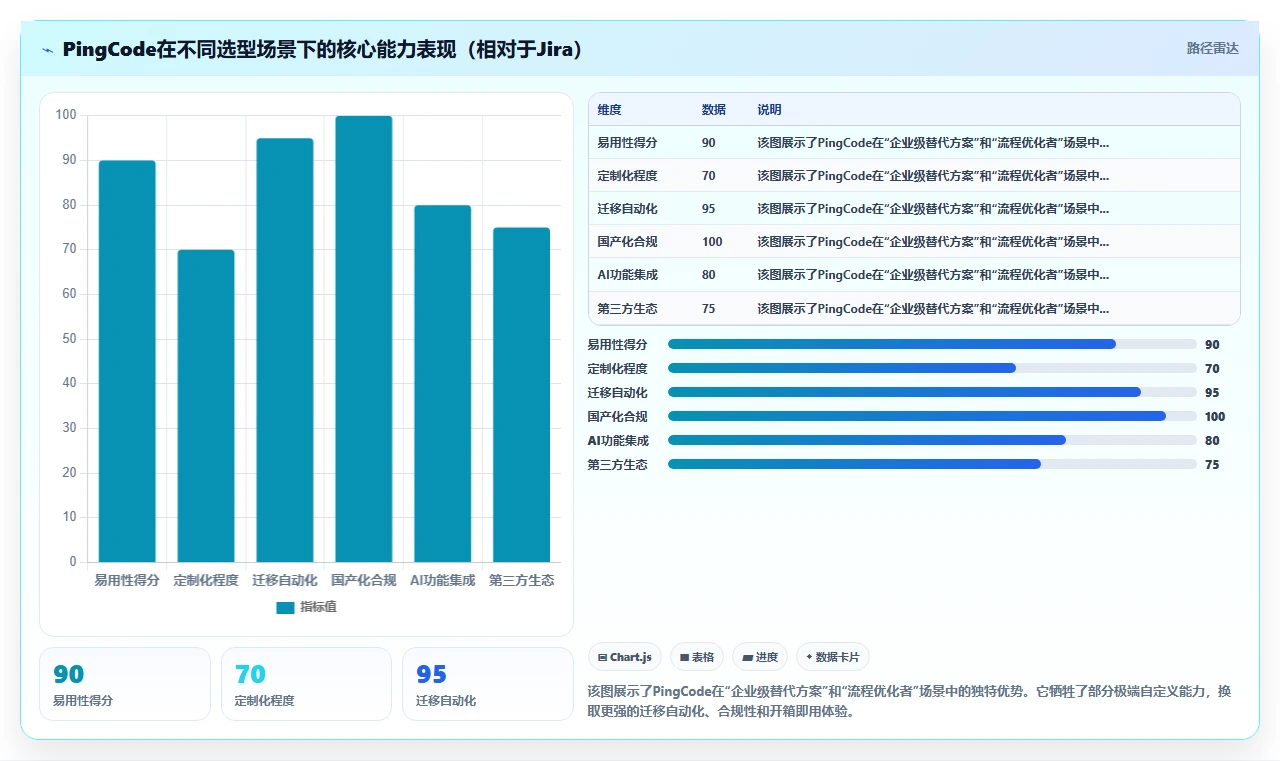Click the AI功能集成 x-axis label
Image resolution: width=1280 pixels, height=761 pixels.
click(x=443, y=580)
